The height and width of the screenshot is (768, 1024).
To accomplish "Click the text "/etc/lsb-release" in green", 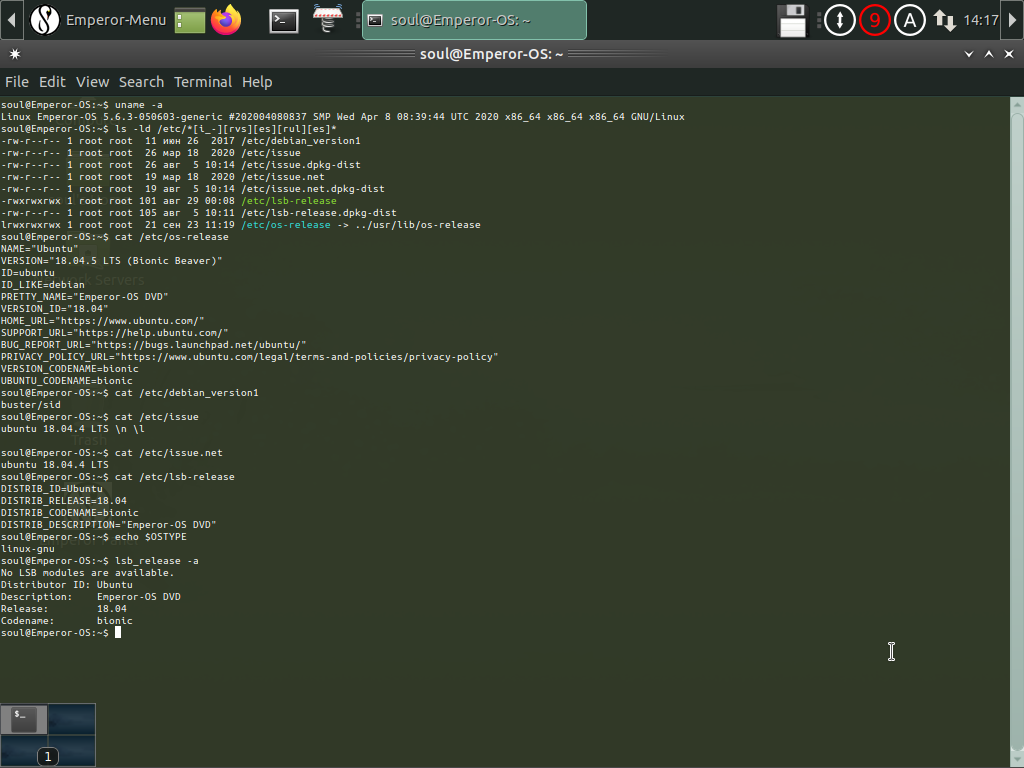I will 289,201.
